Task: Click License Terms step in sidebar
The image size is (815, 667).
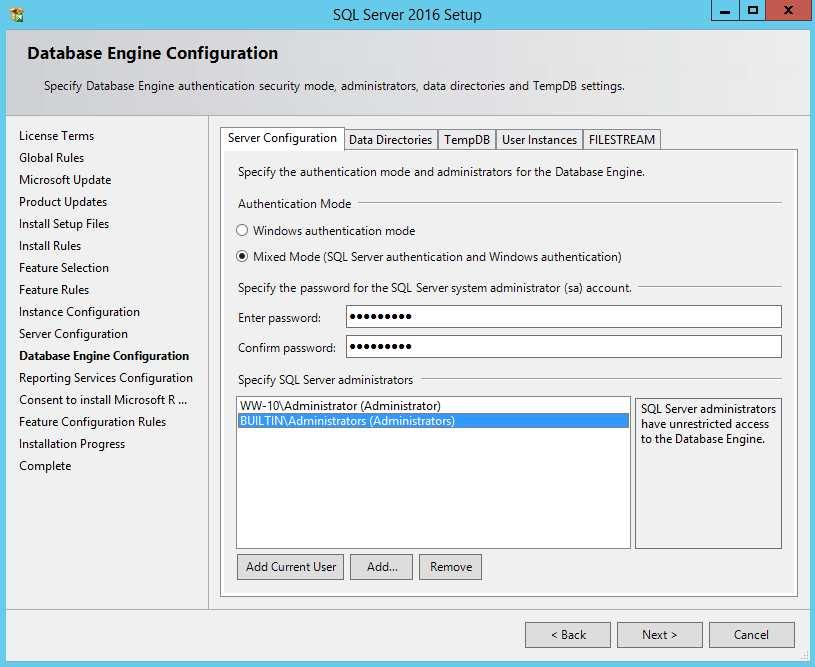Action: (x=57, y=136)
